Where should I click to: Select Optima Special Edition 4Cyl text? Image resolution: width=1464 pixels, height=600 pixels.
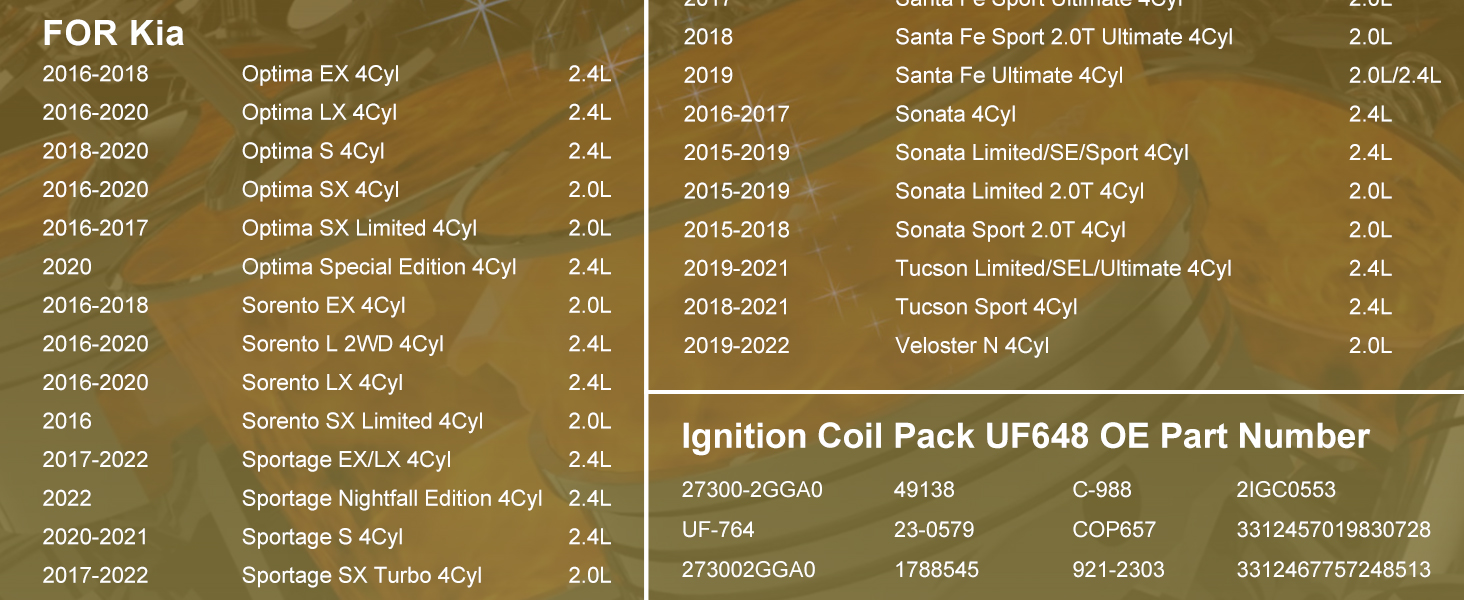point(379,267)
